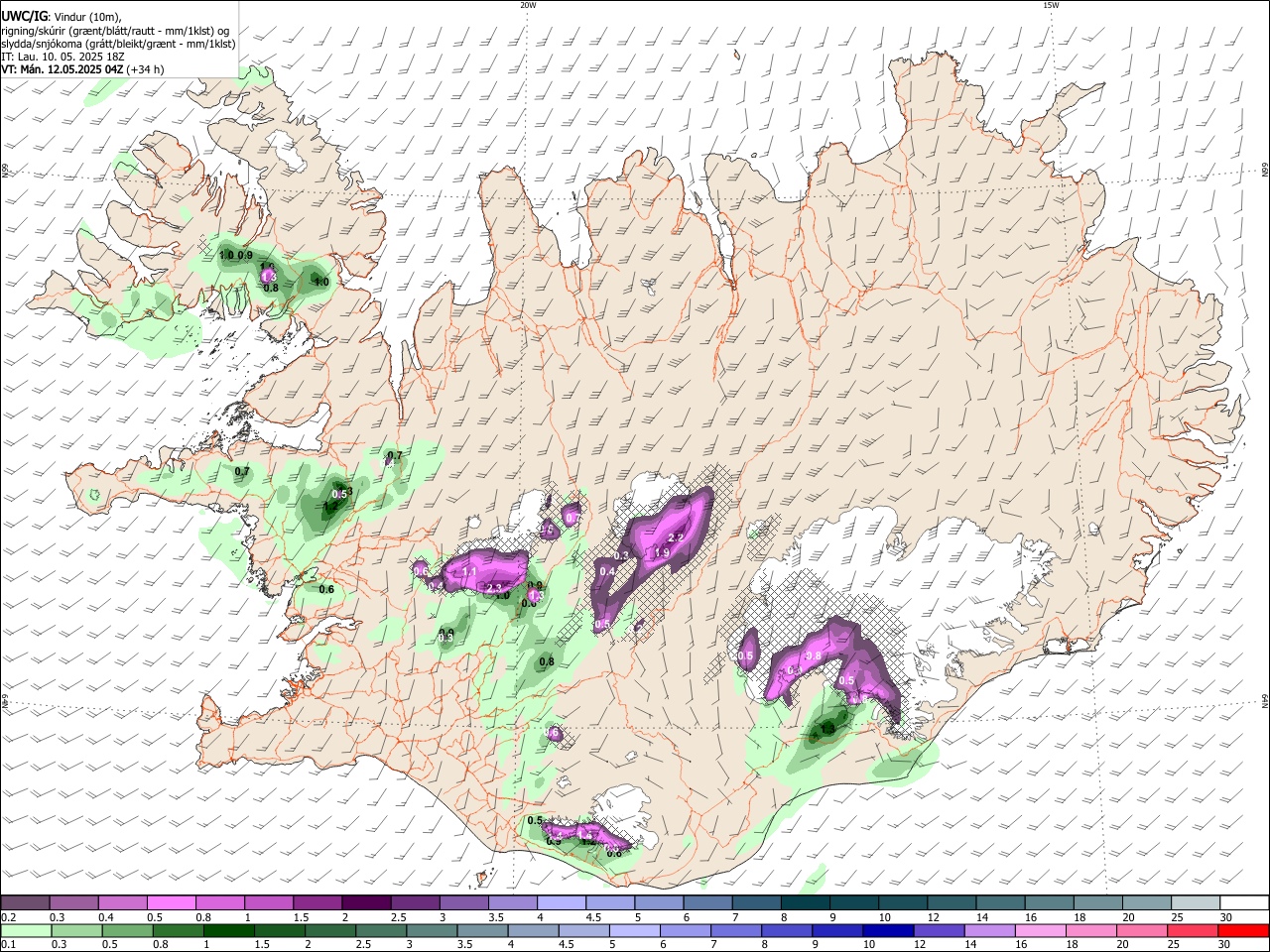Click the 3.8 snowfall value on the map
The image size is (1270, 952).
(813, 655)
